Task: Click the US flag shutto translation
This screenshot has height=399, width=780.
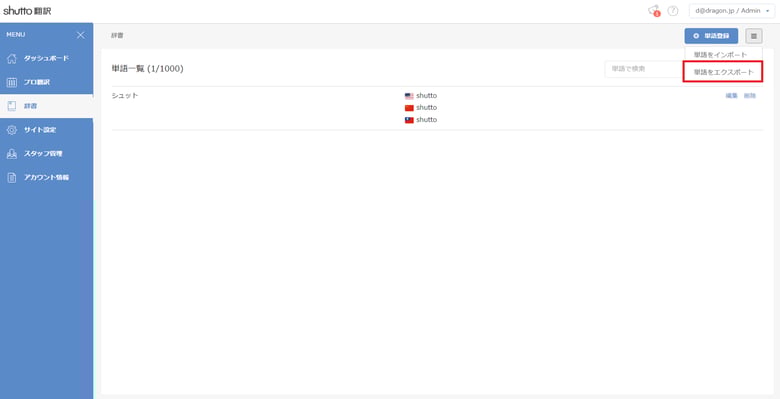Action: pyautogui.click(x=421, y=96)
